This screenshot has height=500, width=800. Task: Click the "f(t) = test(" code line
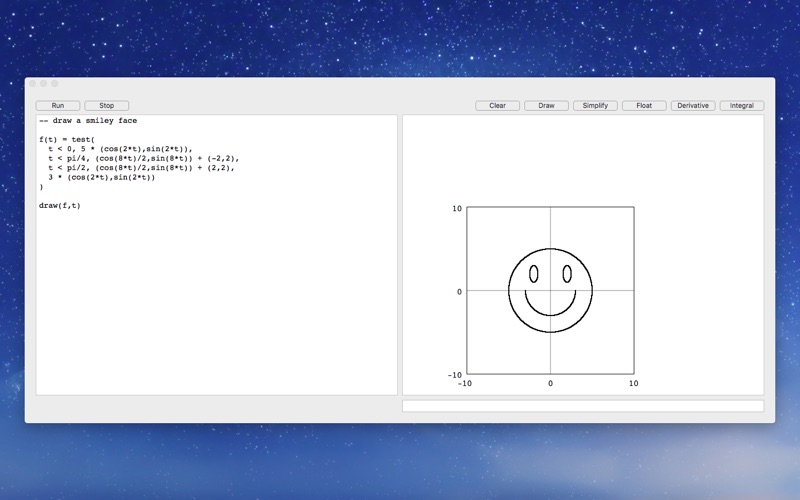pyautogui.click(x=67, y=139)
